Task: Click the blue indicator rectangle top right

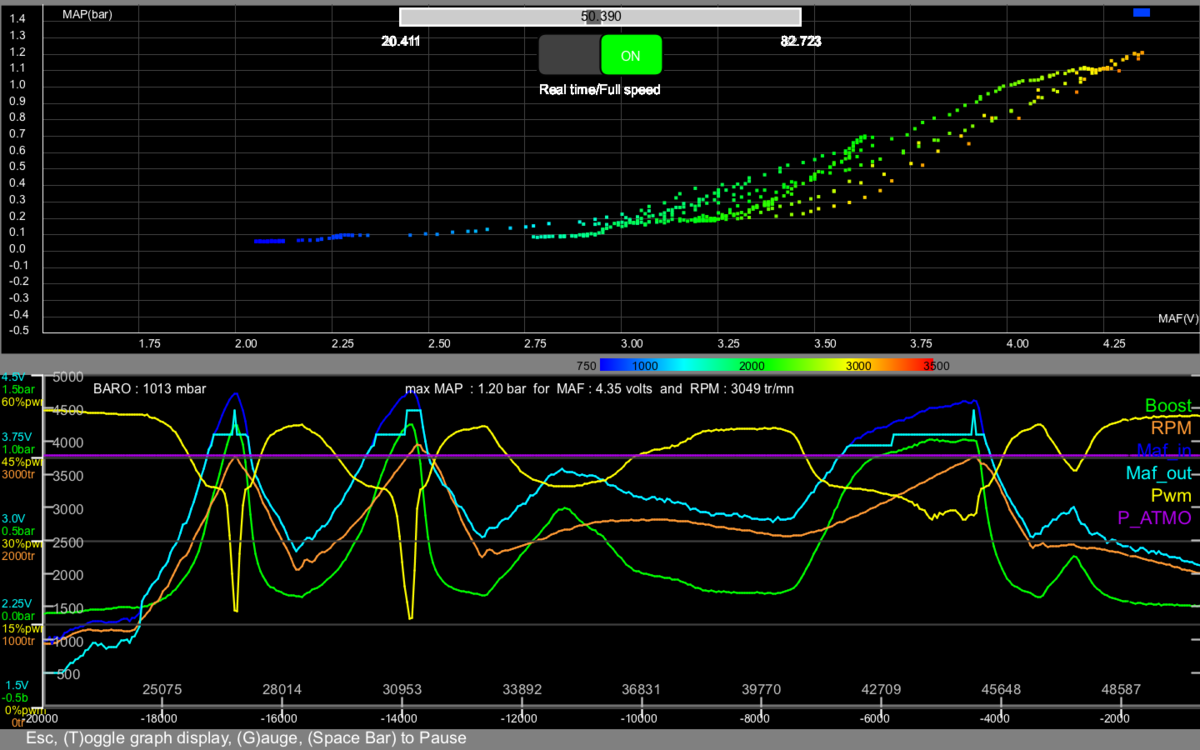Action: coord(1142,12)
